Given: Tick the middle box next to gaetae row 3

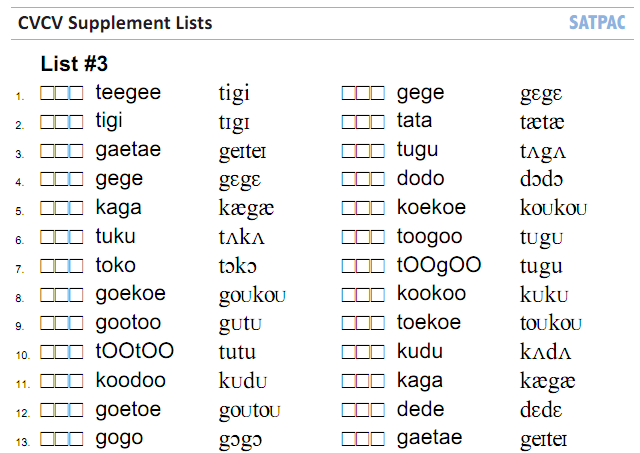Looking at the screenshot, I should (62, 151).
